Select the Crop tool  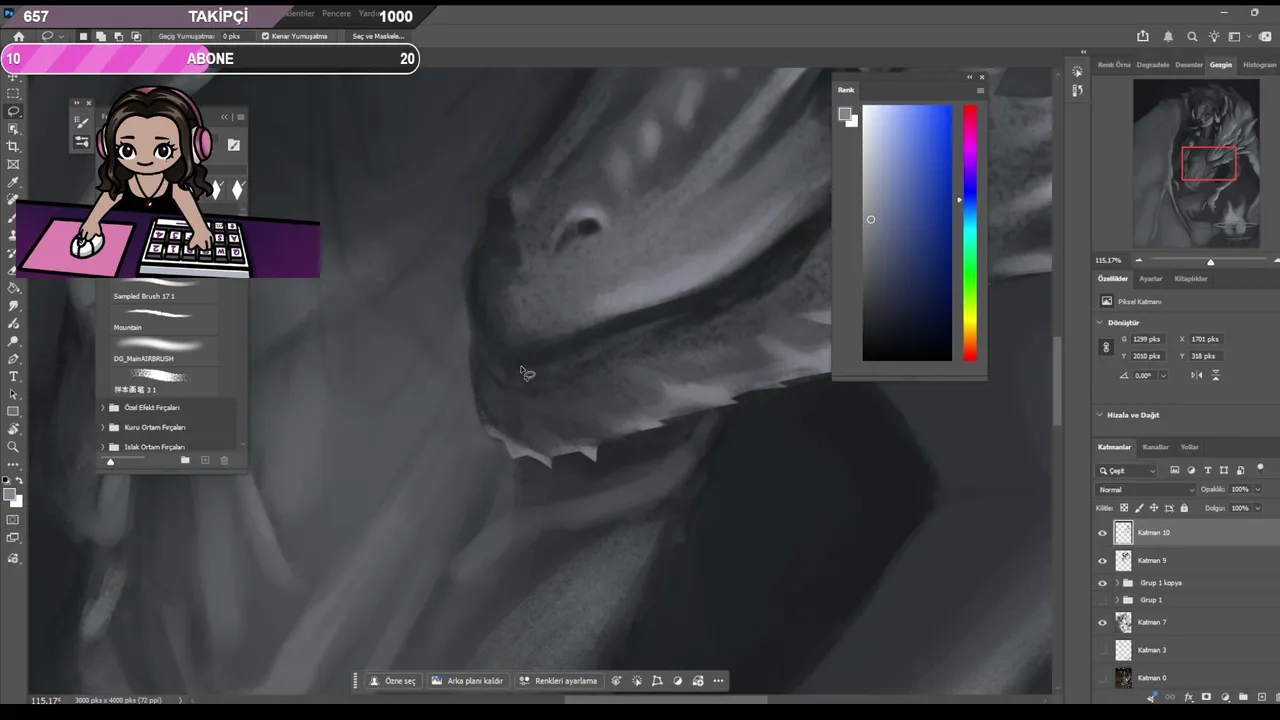coord(13,146)
